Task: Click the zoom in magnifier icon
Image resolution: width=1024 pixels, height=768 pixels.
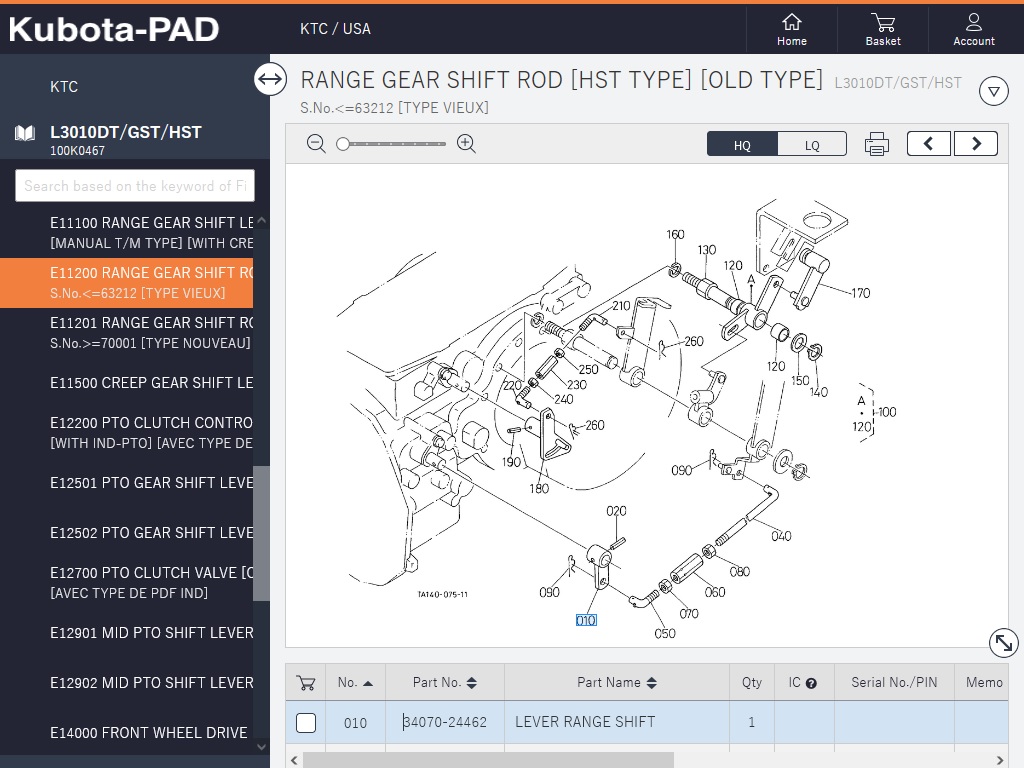Action: [x=466, y=144]
